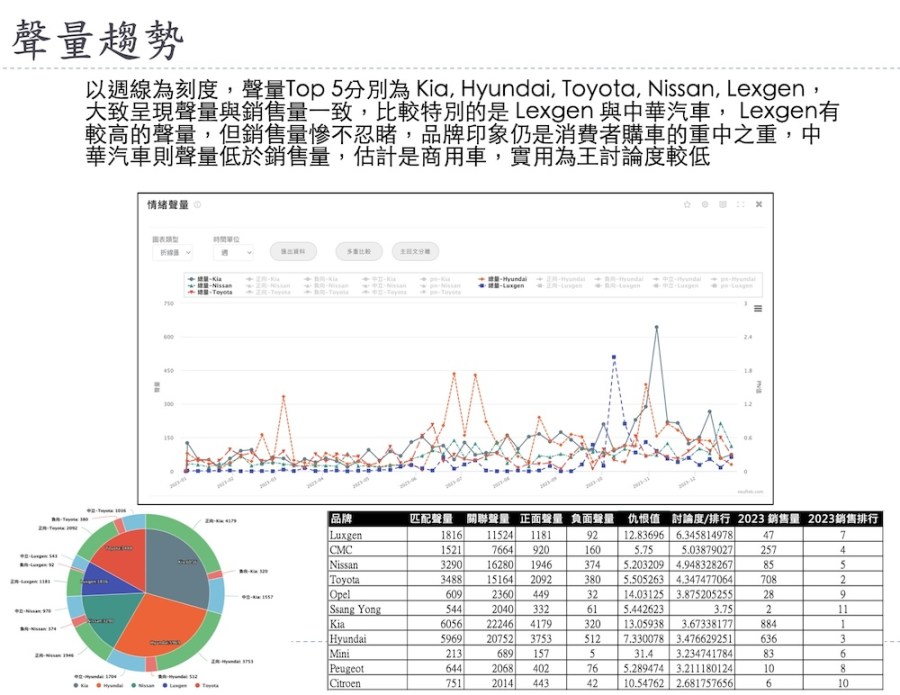
Task: Click the 匹配聲量 column header
Action: [431, 519]
